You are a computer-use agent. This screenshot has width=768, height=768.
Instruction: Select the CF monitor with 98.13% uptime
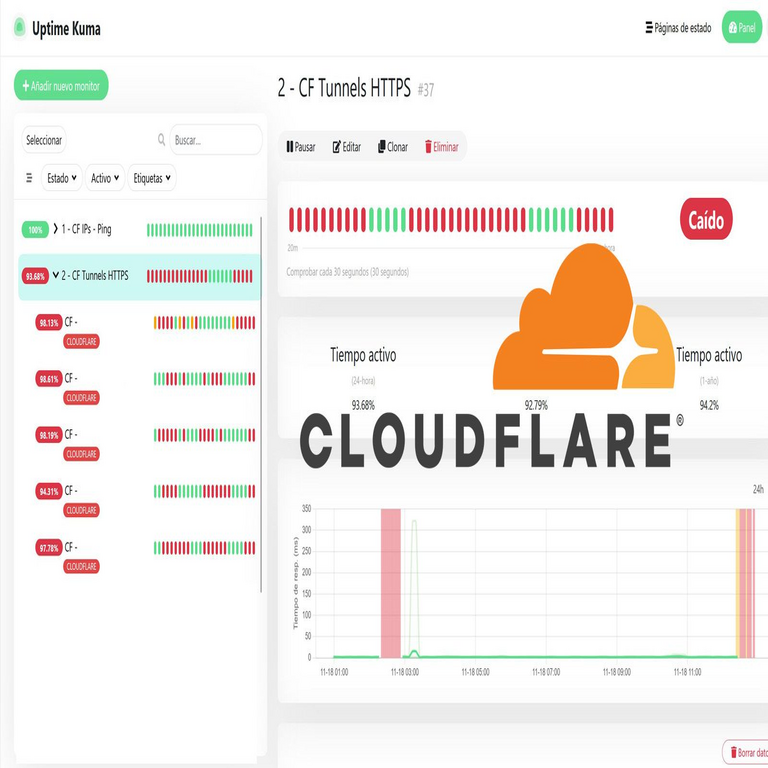click(x=145, y=331)
